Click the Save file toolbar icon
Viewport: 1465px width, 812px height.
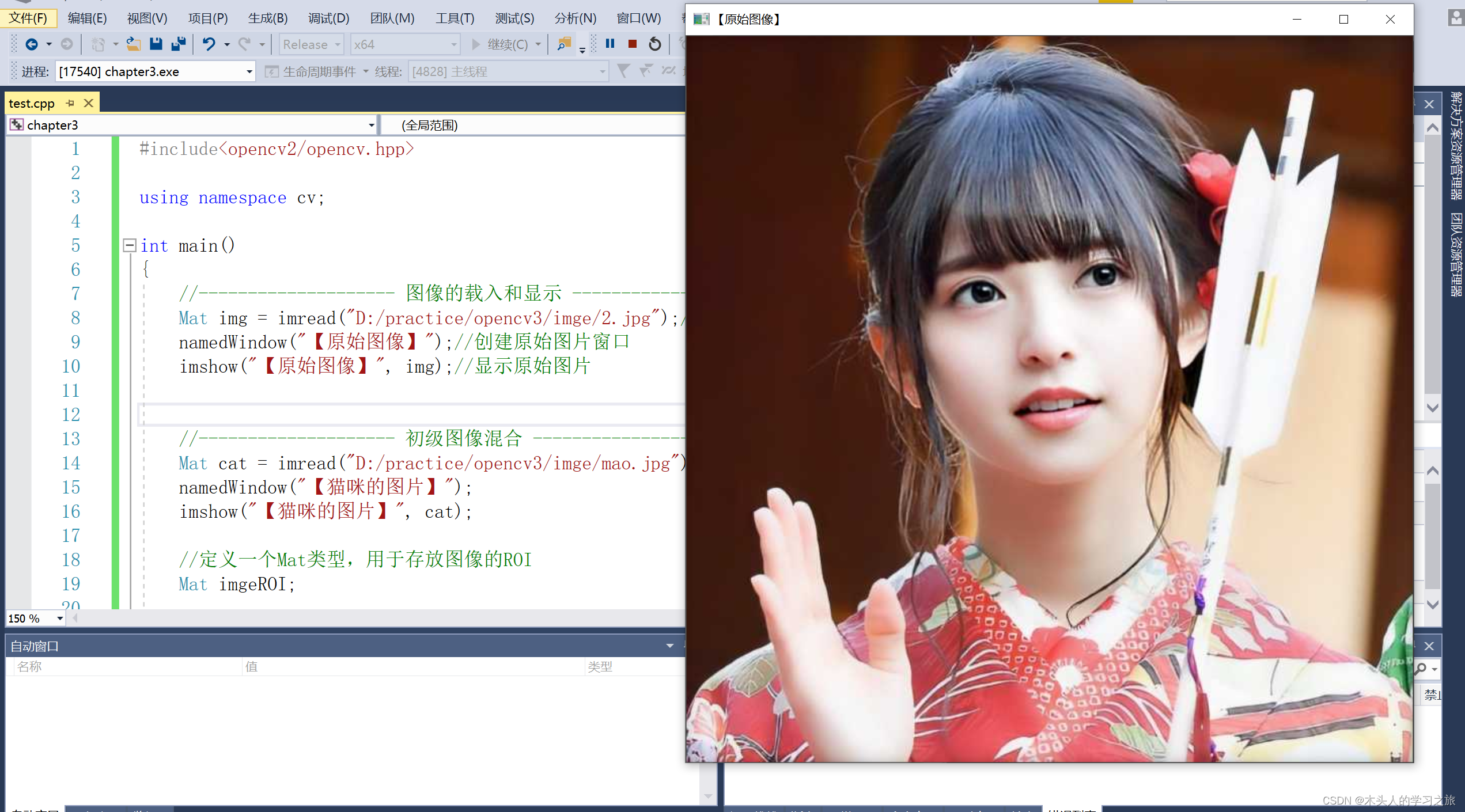coord(155,44)
